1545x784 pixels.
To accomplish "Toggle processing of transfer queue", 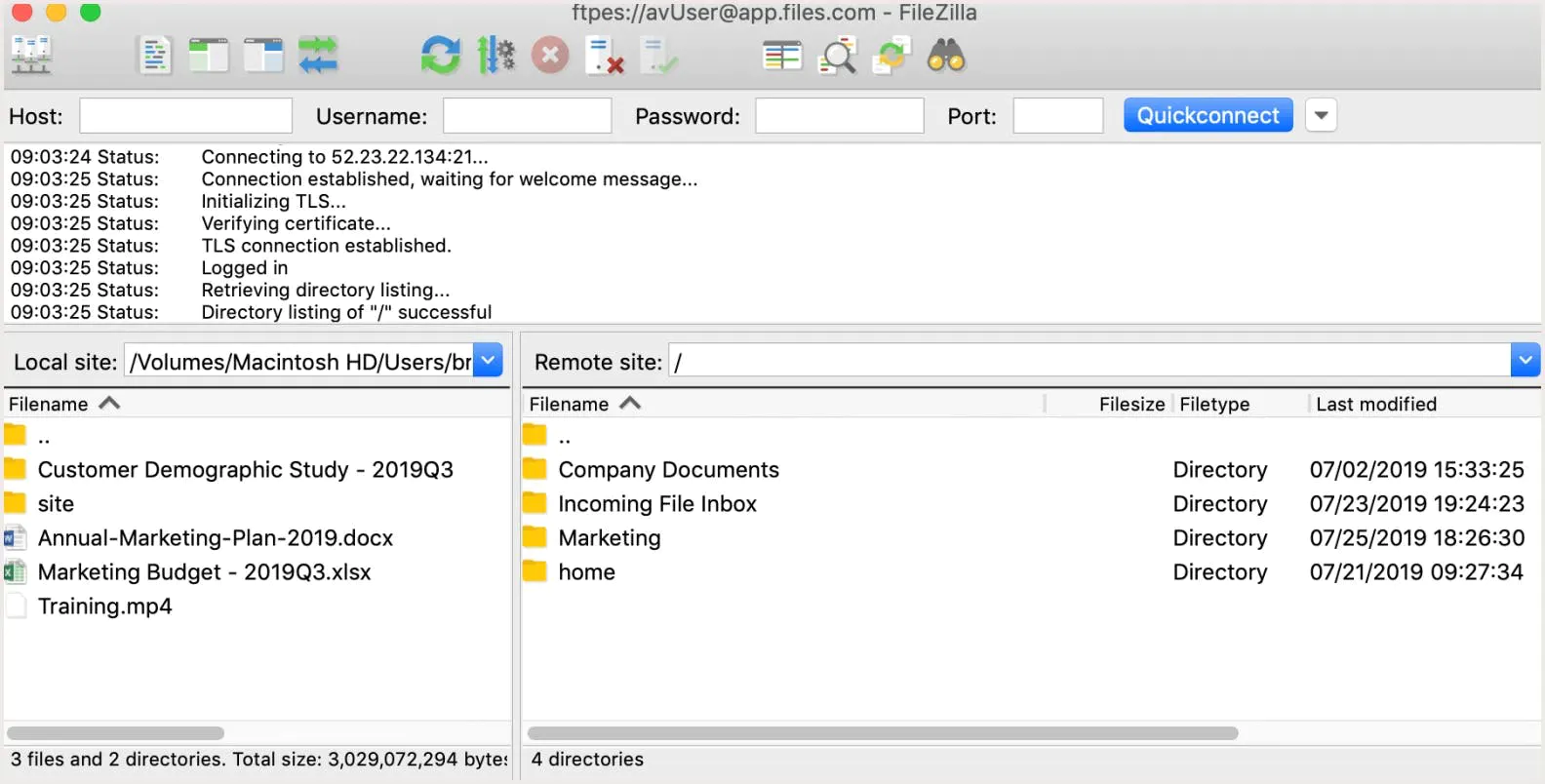I will [495, 56].
